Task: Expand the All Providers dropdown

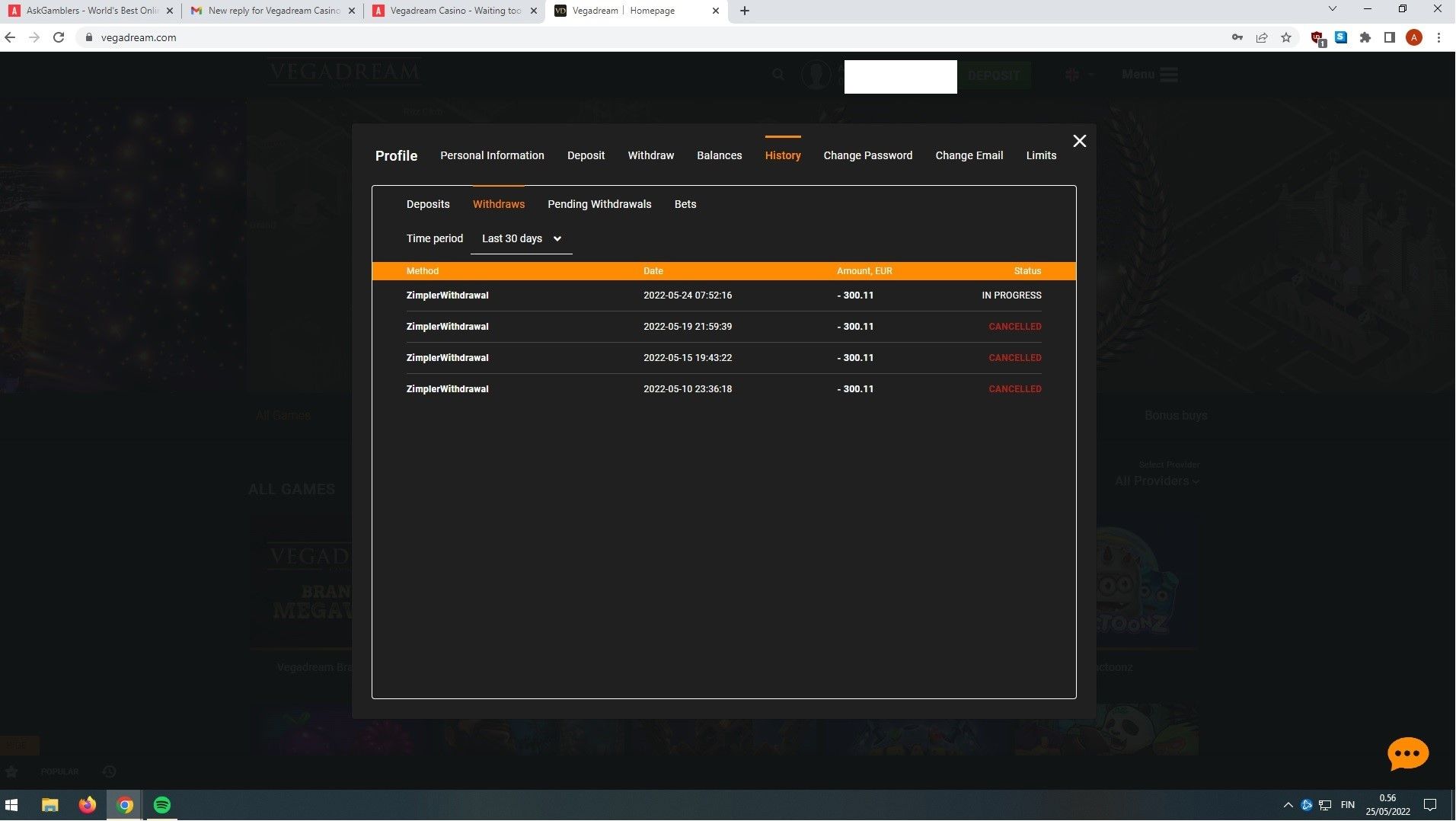Action: [1157, 481]
